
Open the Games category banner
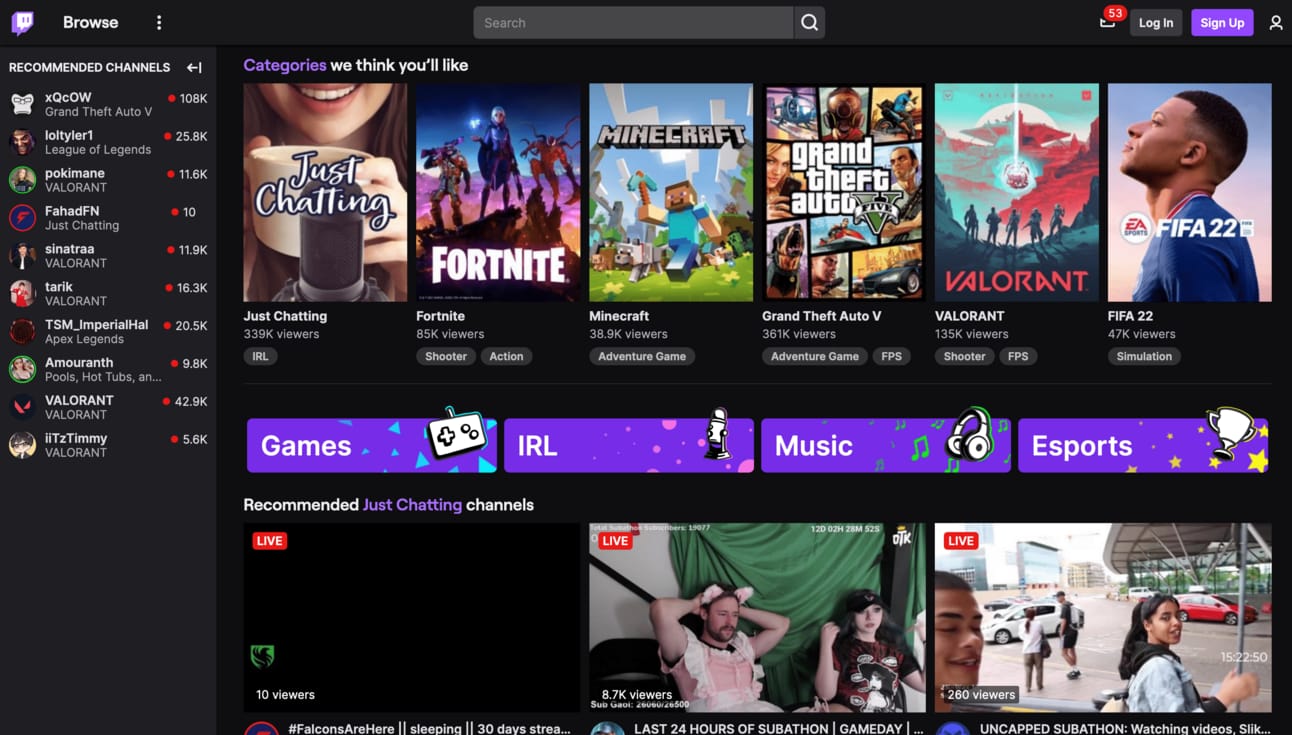(372, 445)
